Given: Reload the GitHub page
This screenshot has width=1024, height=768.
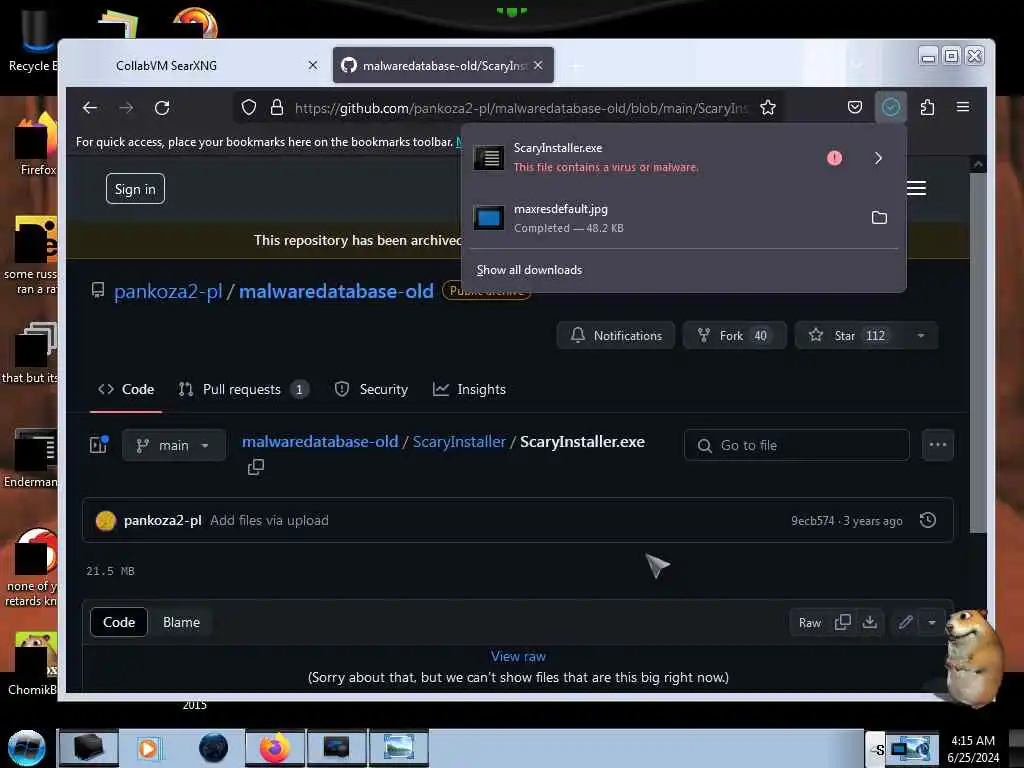Looking at the screenshot, I should (x=162, y=108).
